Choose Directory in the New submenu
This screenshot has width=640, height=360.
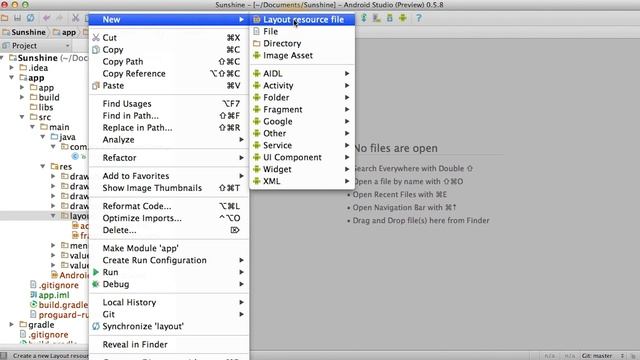302,43
